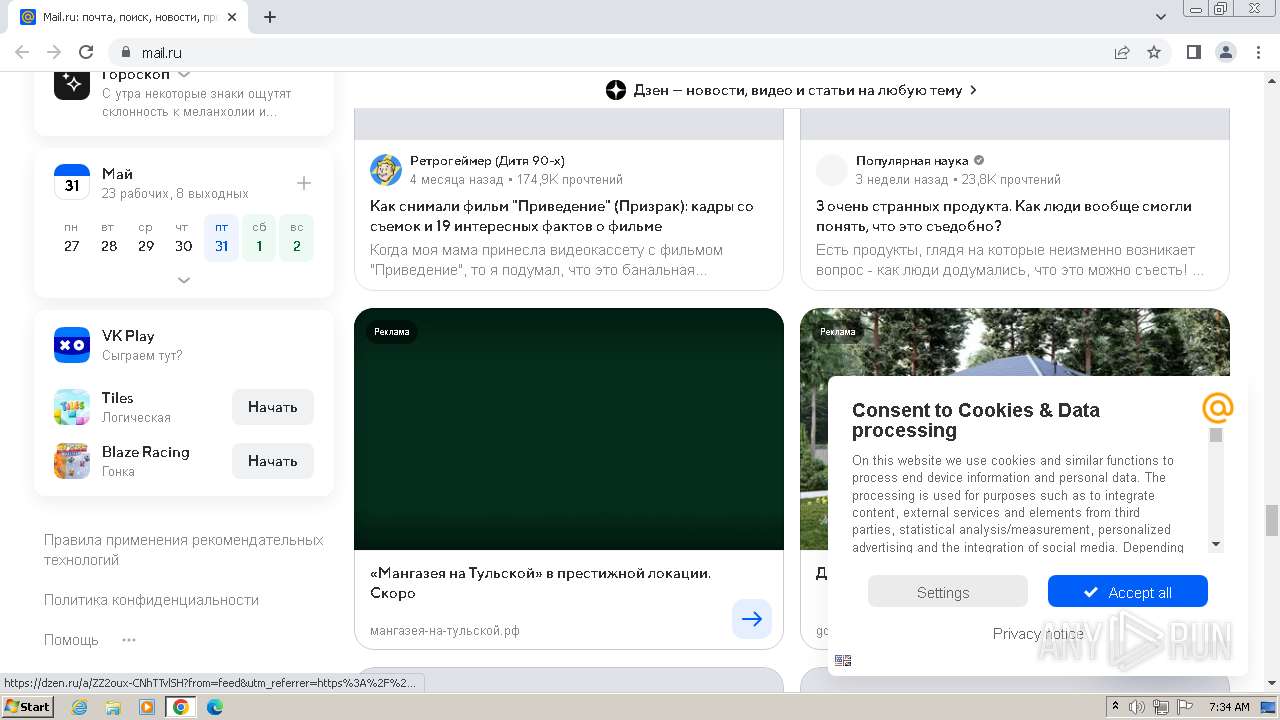Click the Blaze Racing game icon
Screen dimensions: 1280x720
click(x=72, y=461)
